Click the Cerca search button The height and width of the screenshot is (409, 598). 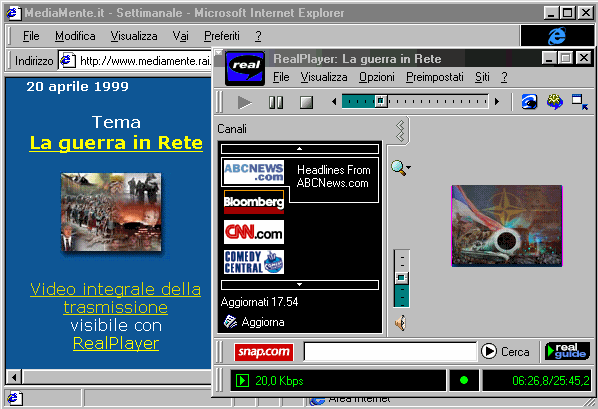(505, 351)
